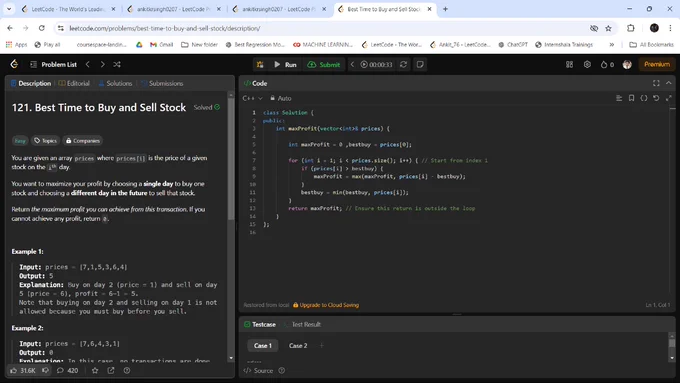Viewport: 680px width, 383px height.
Task: Click the Premium button
Action: 657,64
